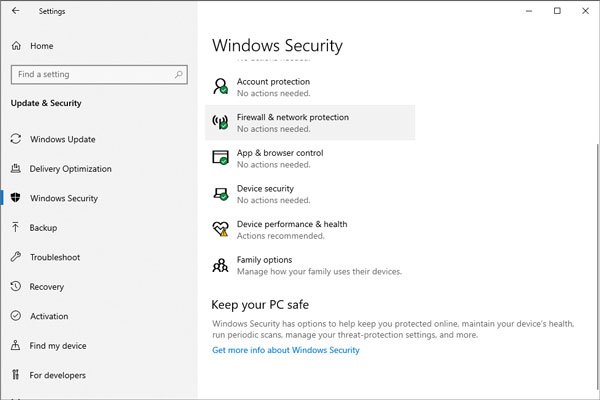Image resolution: width=600 pixels, height=400 pixels.
Task: Focus the Find a setting search box
Action: 99,74
